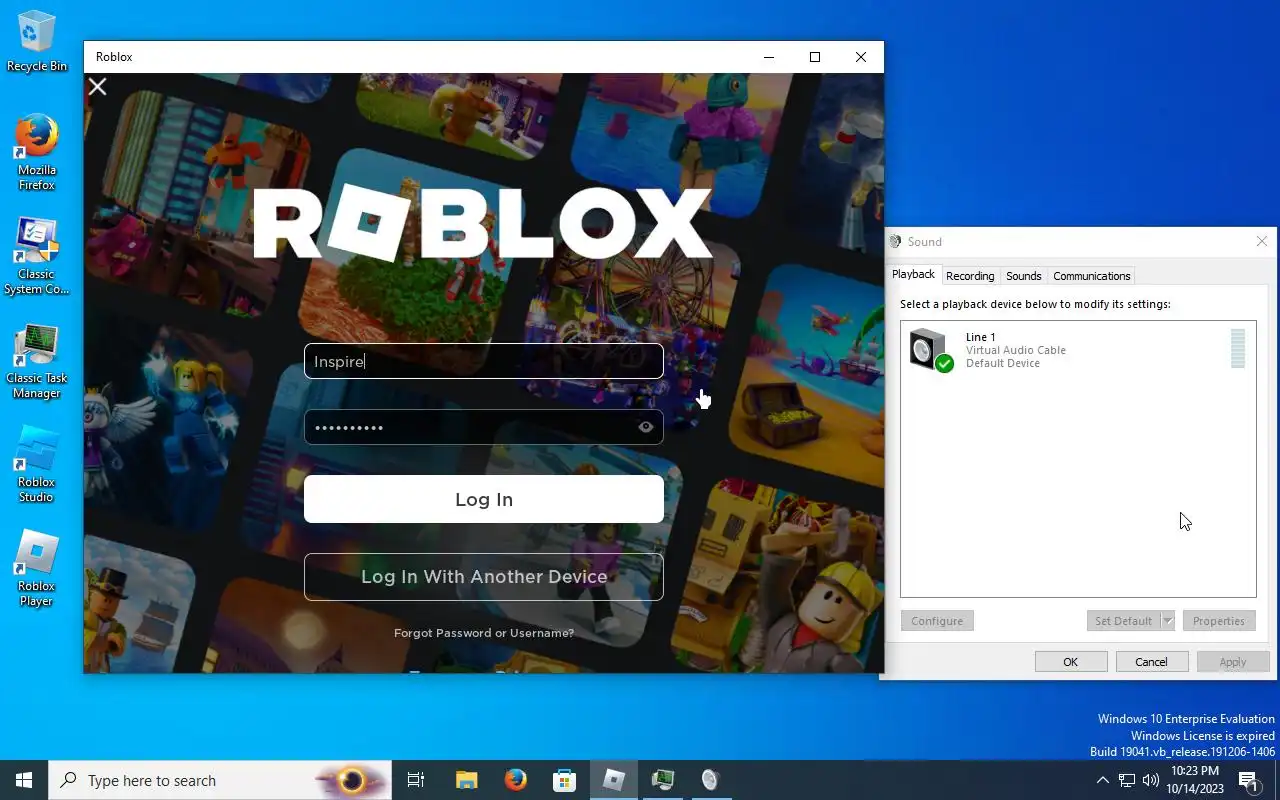The height and width of the screenshot is (800, 1280).
Task: Open Mozilla Firefox desktop shortcut
Action: coord(37,152)
